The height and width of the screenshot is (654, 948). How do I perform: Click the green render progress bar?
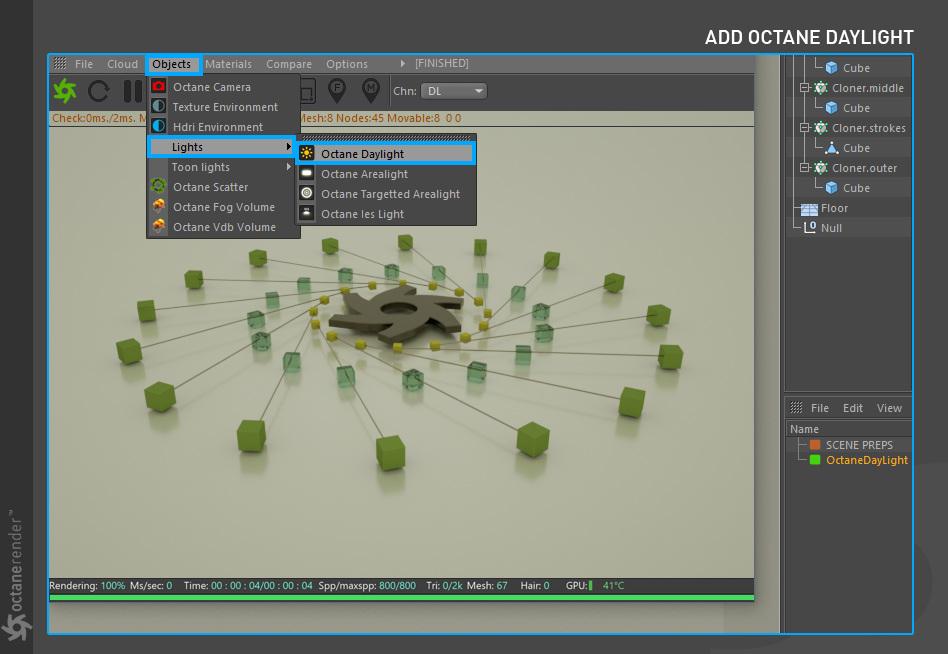coord(401,597)
